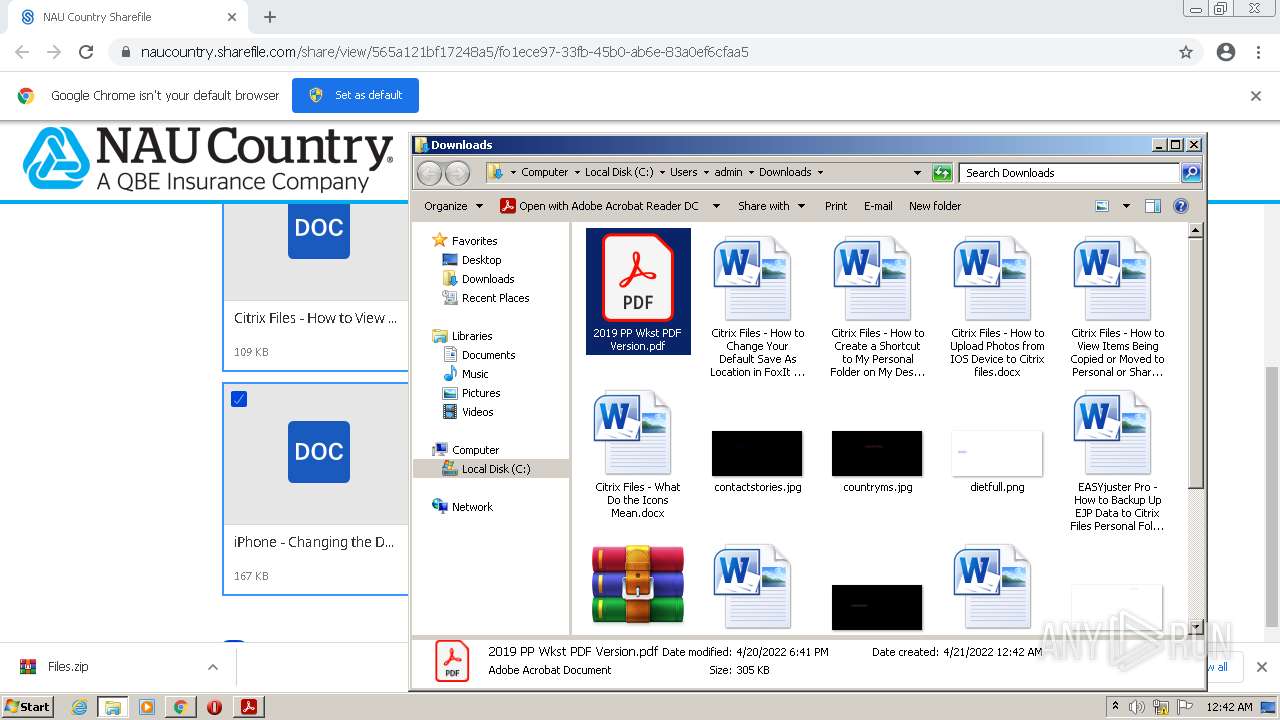
Task: Click the search magnifier in Downloads window
Action: coord(1190,173)
